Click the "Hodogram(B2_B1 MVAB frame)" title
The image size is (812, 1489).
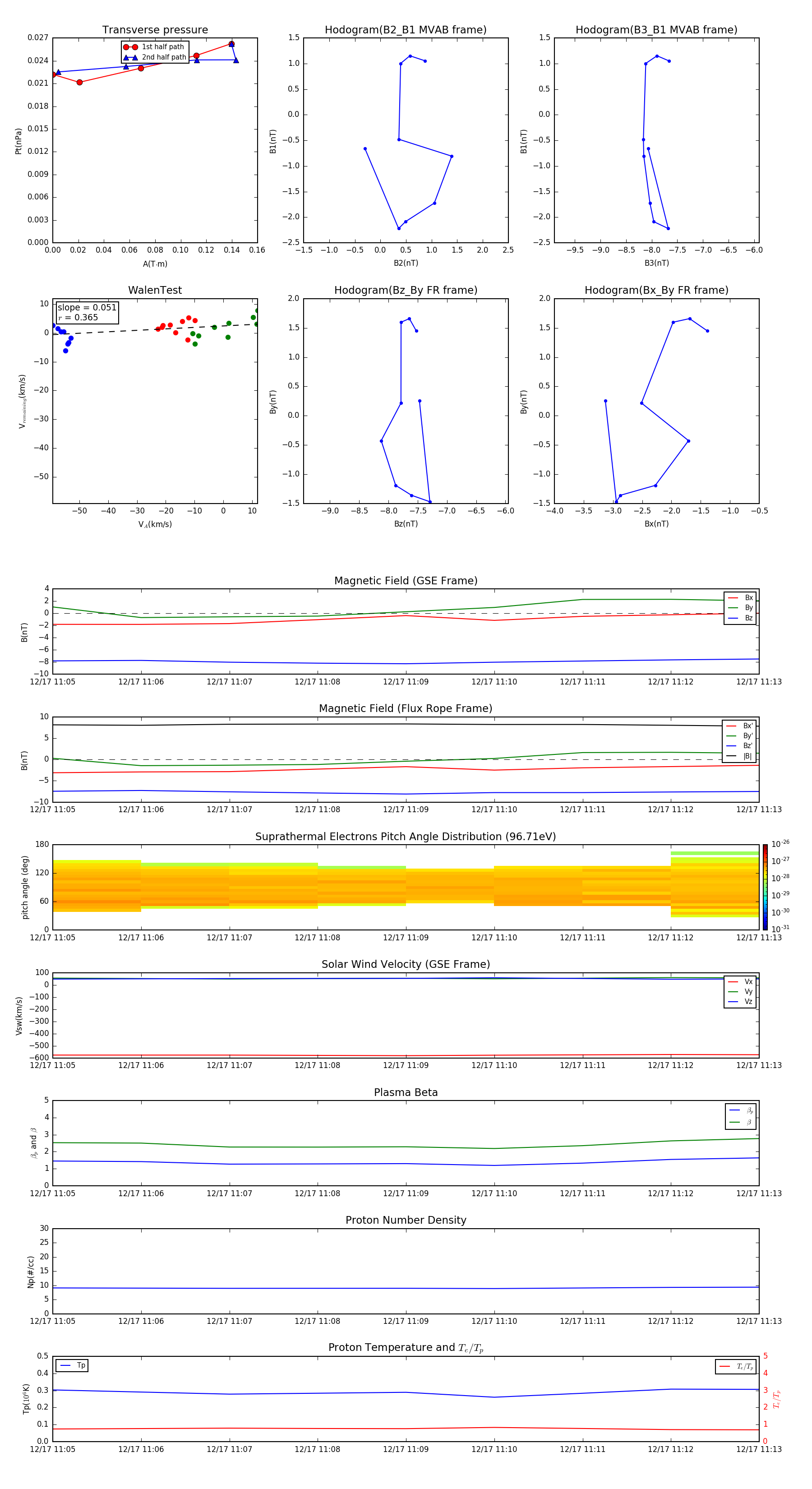point(406,30)
